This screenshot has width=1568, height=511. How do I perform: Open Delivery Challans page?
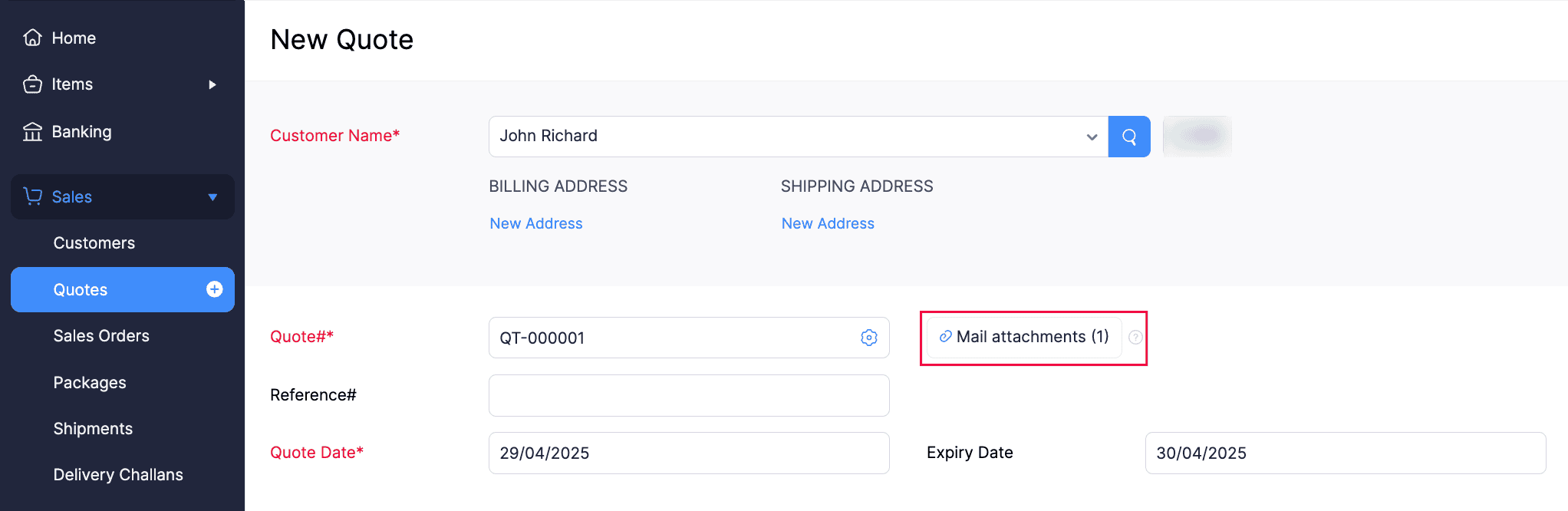click(x=118, y=475)
